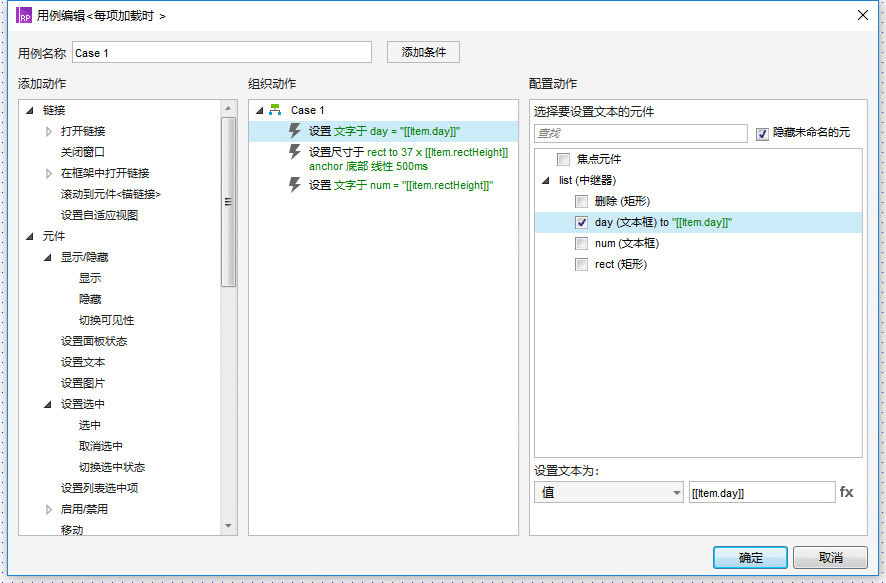Collapse the 设置选中 group
This screenshot has width=886, height=583.
[48, 404]
